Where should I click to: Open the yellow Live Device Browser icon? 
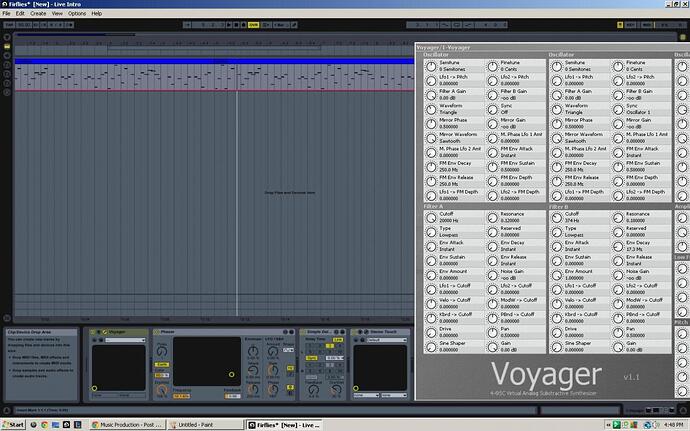[7, 46]
